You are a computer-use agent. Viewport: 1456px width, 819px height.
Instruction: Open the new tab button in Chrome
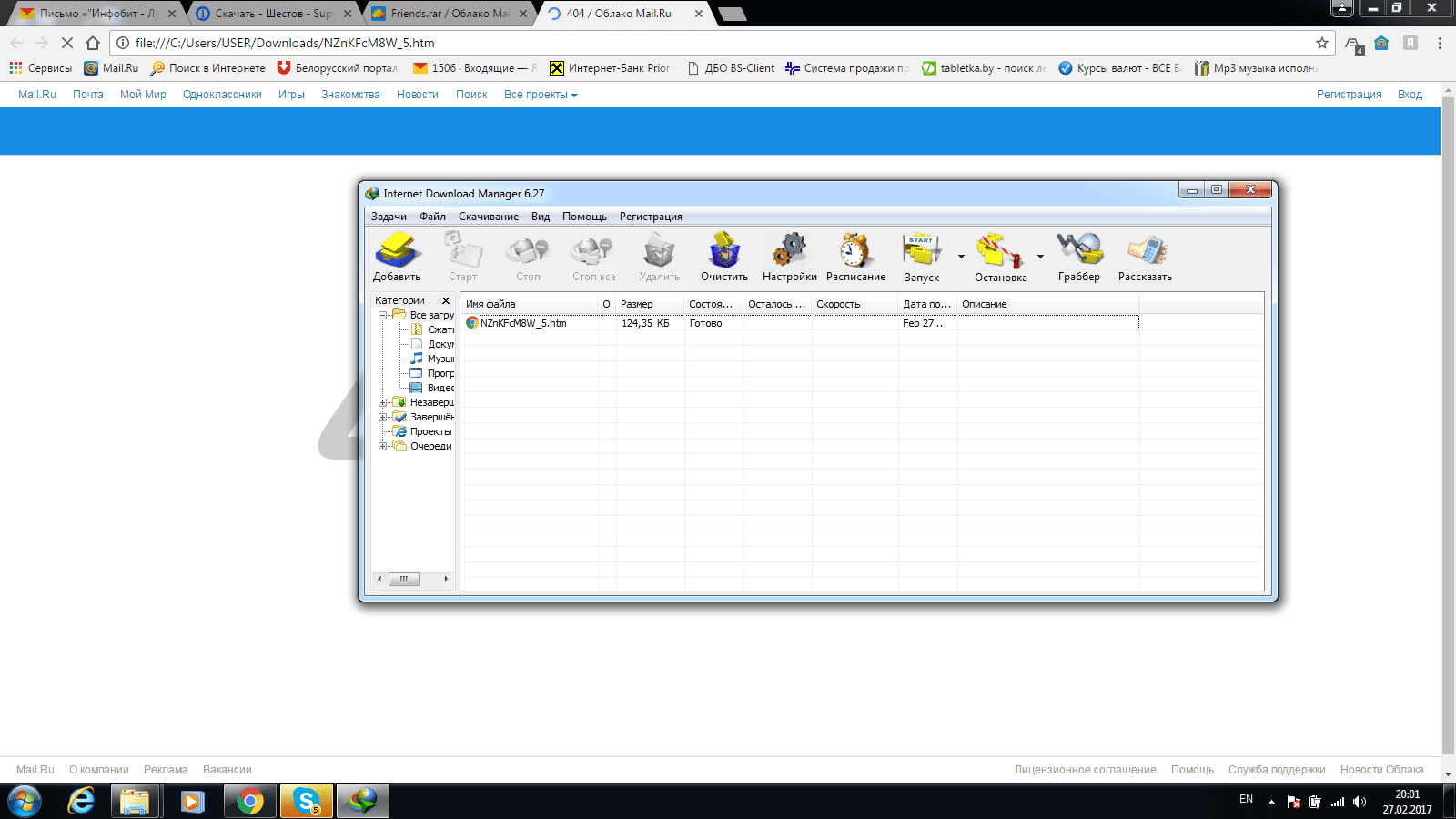732,14
